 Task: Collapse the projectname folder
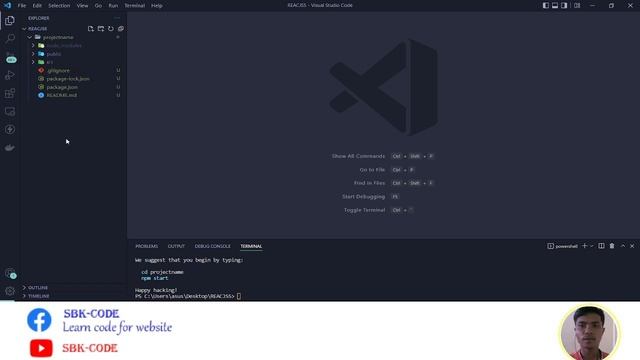[x=73, y=37]
